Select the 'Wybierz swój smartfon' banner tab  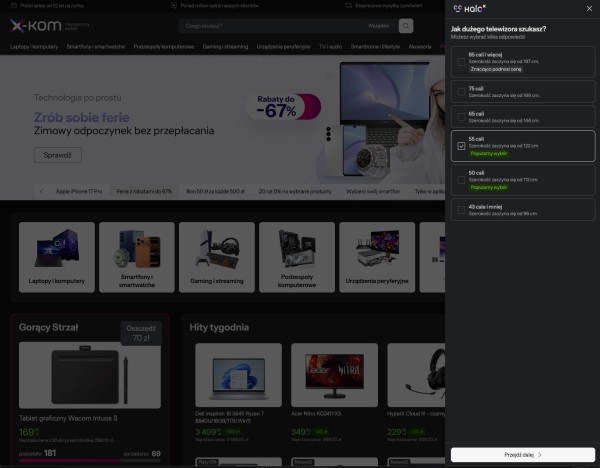coord(373,191)
